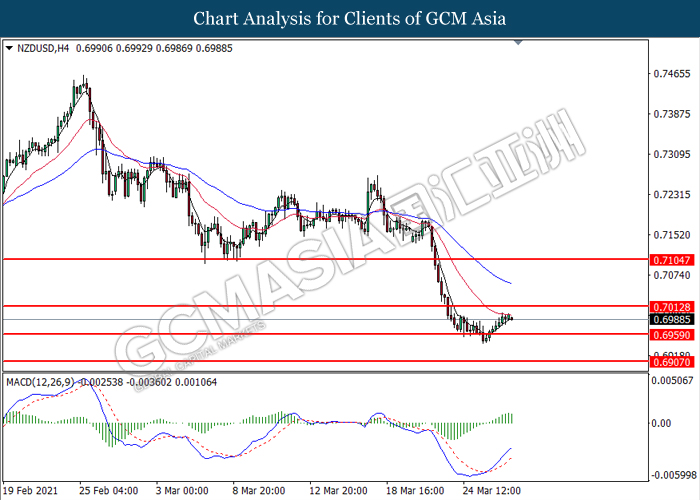The height and width of the screenshot is (500, 700).
Task: Click the 0.71520 price axis value
Action: (x=671, y=235)
